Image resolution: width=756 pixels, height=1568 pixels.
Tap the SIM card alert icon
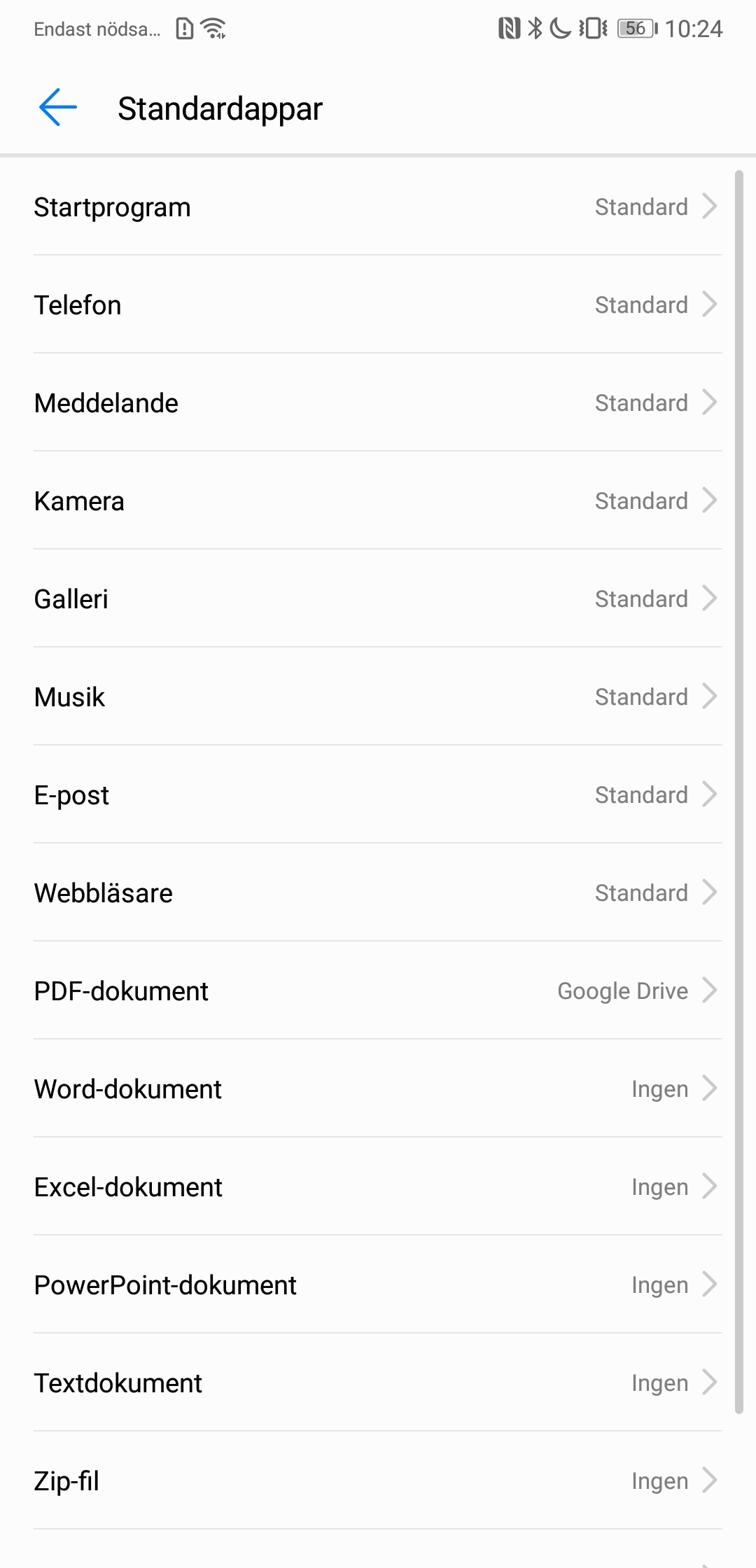tap(184, 29)
